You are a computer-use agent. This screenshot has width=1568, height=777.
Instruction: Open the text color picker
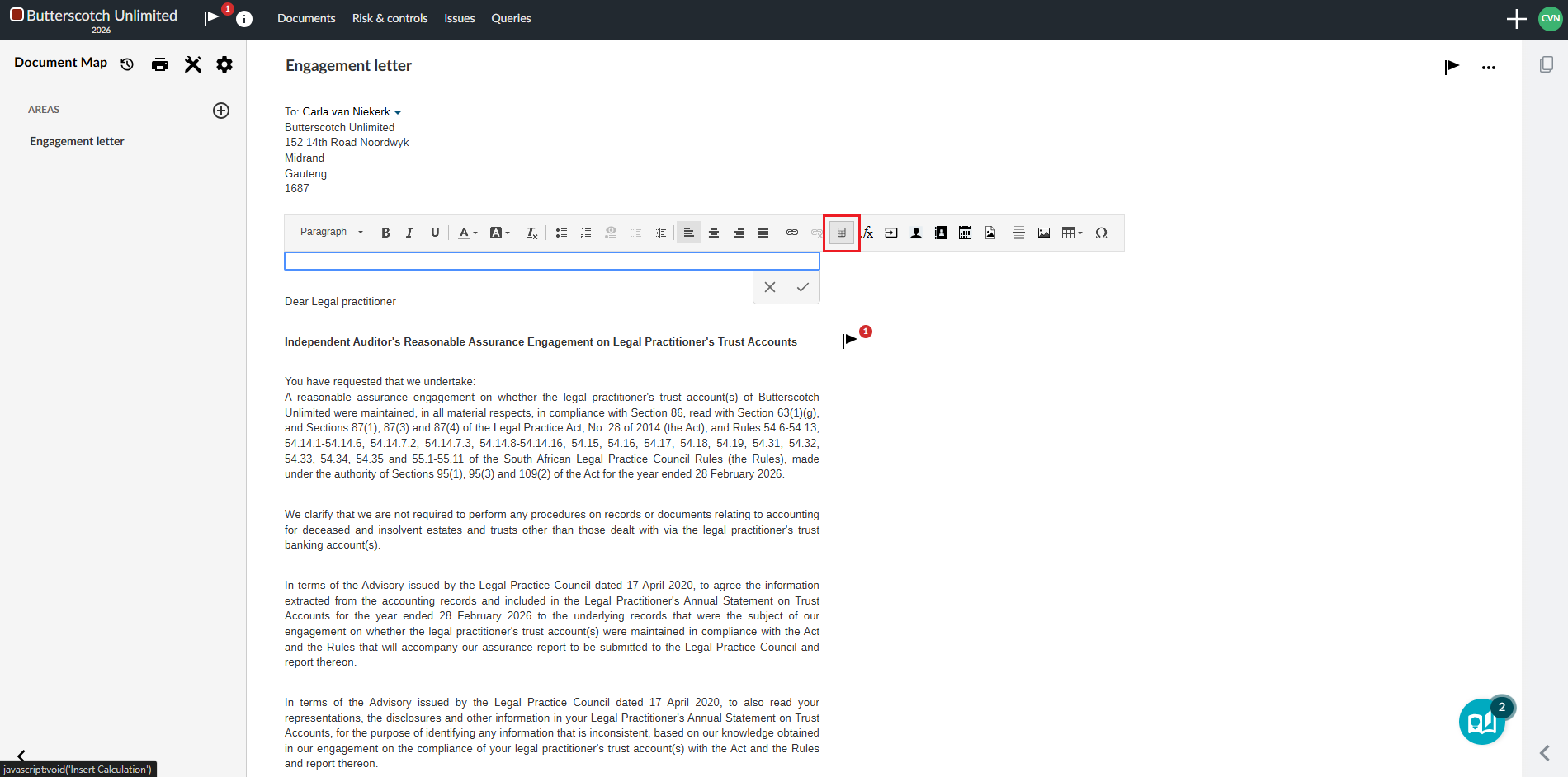pyautogui.click(x=468, y=233)
